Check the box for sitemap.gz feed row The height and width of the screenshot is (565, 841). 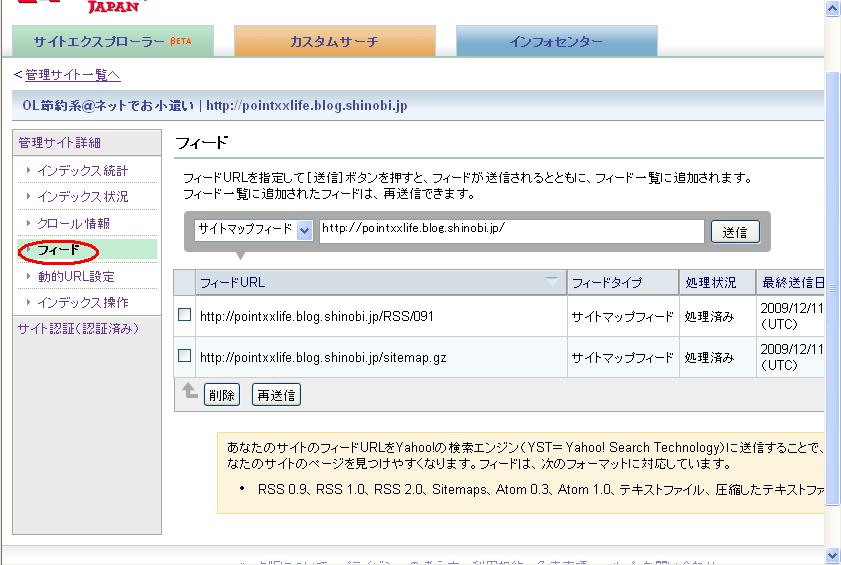pyautogui.click(x=184, y=355)
